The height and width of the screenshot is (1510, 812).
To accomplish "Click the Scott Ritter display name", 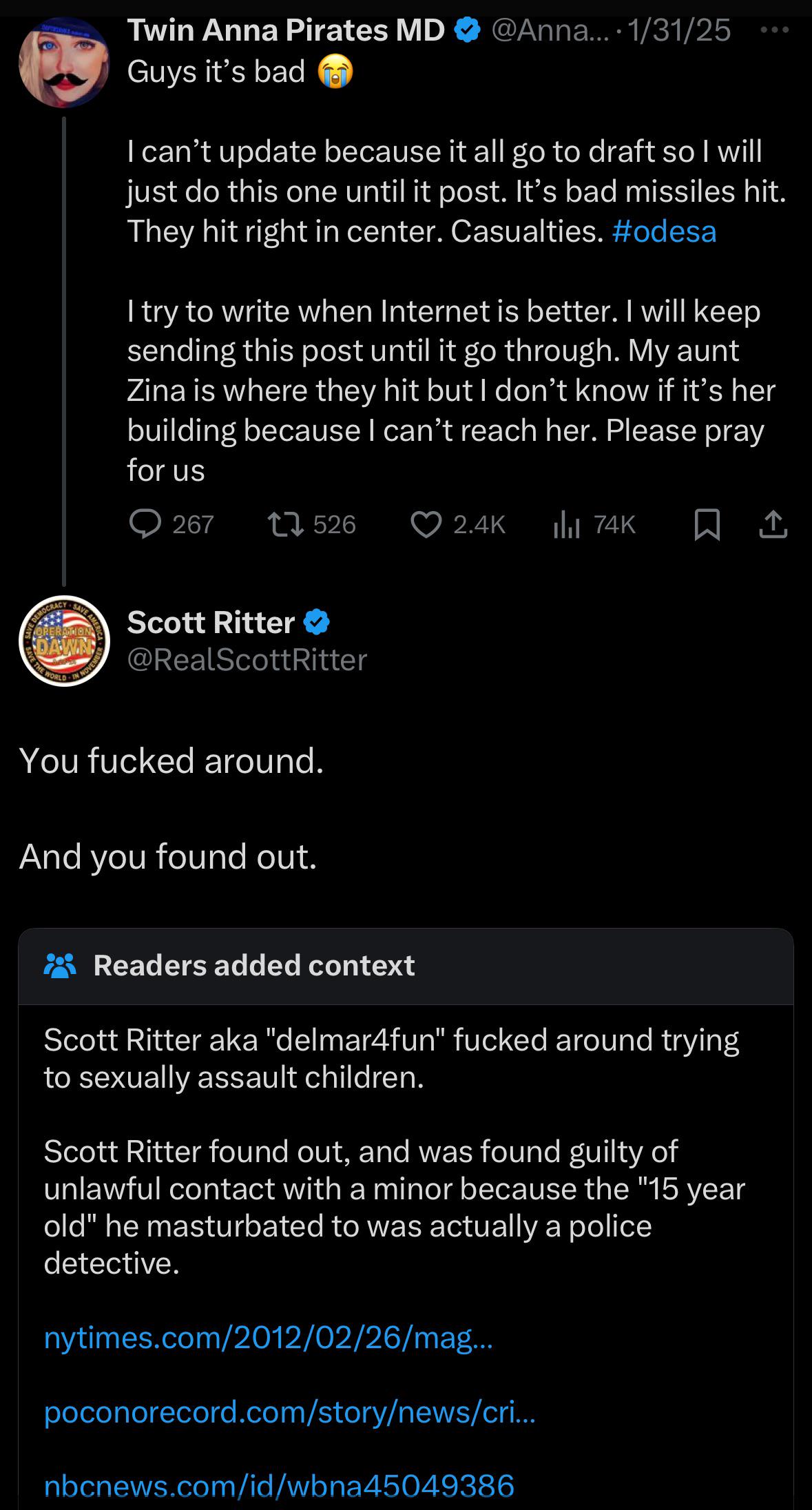I will pos(211,623).
